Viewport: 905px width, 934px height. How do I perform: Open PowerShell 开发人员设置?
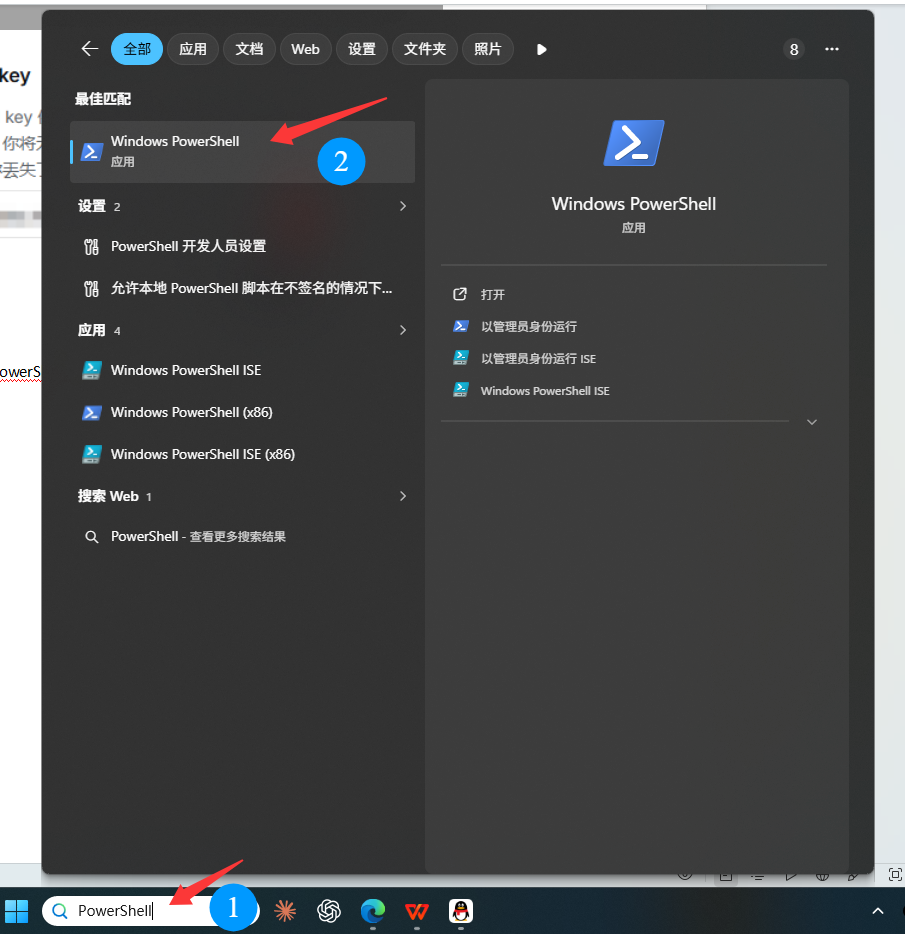[242, 246]
